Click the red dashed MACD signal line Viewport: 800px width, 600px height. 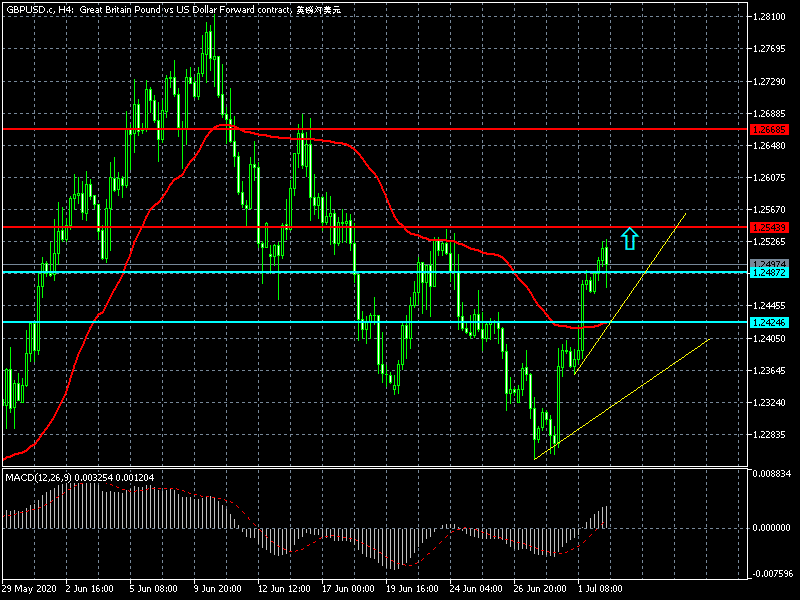[306, 548]
